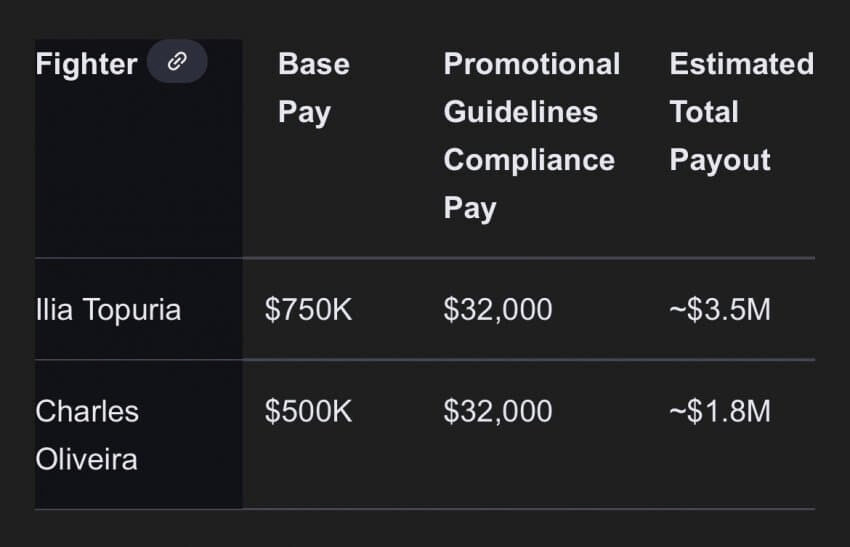Click the word "Payout" in the header
Viewport: 850px width, 547px height.
click(x=720, y=160)
